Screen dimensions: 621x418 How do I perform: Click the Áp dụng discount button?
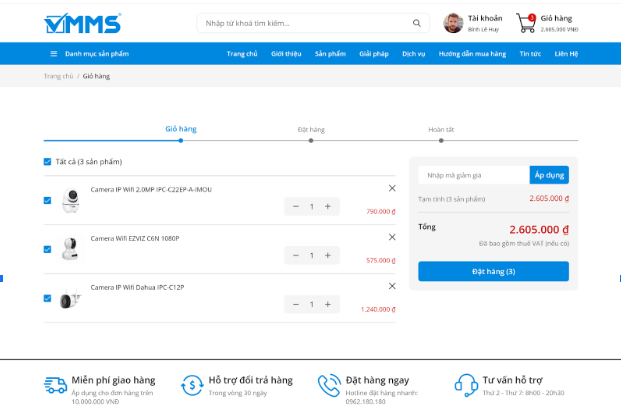click(x=548, y=175)
